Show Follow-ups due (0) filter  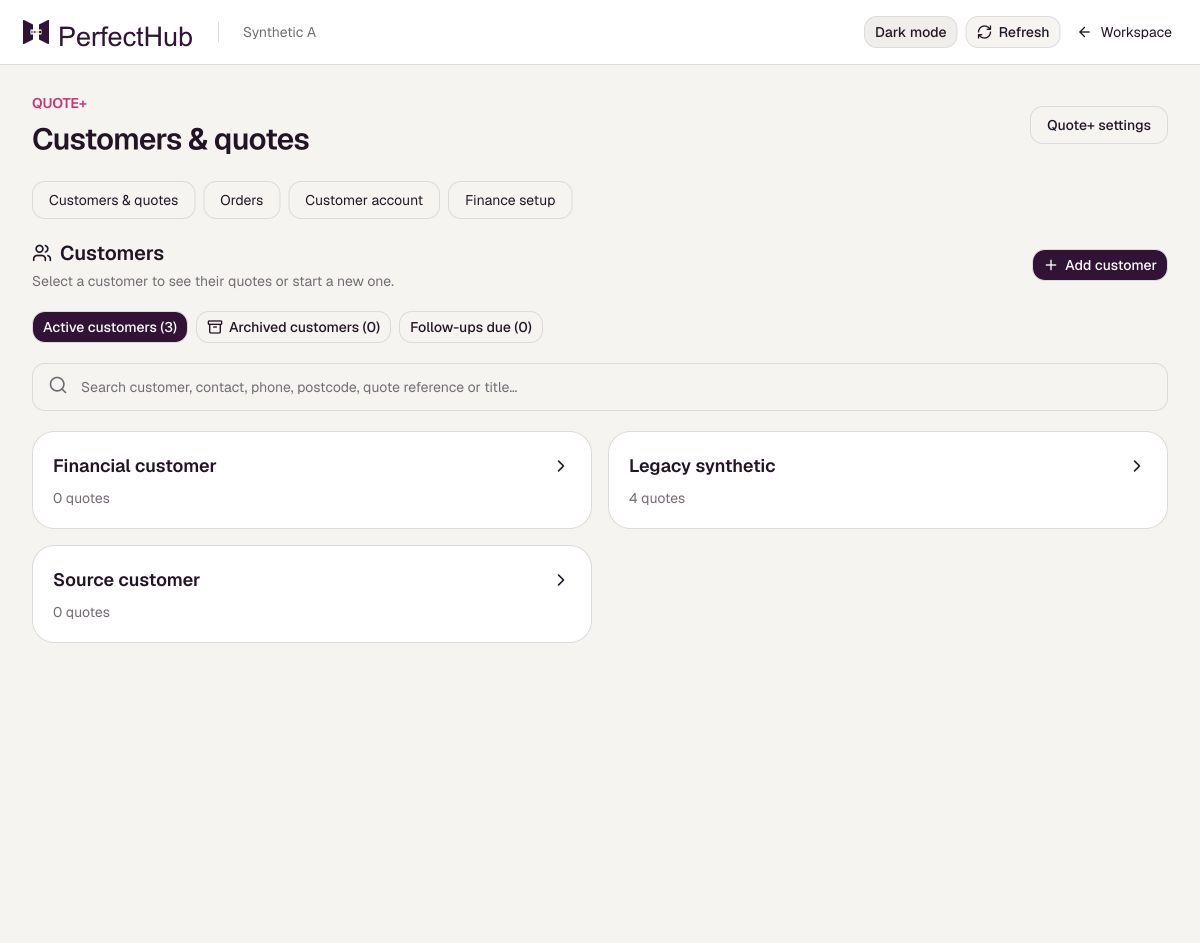tap(471, 327)
